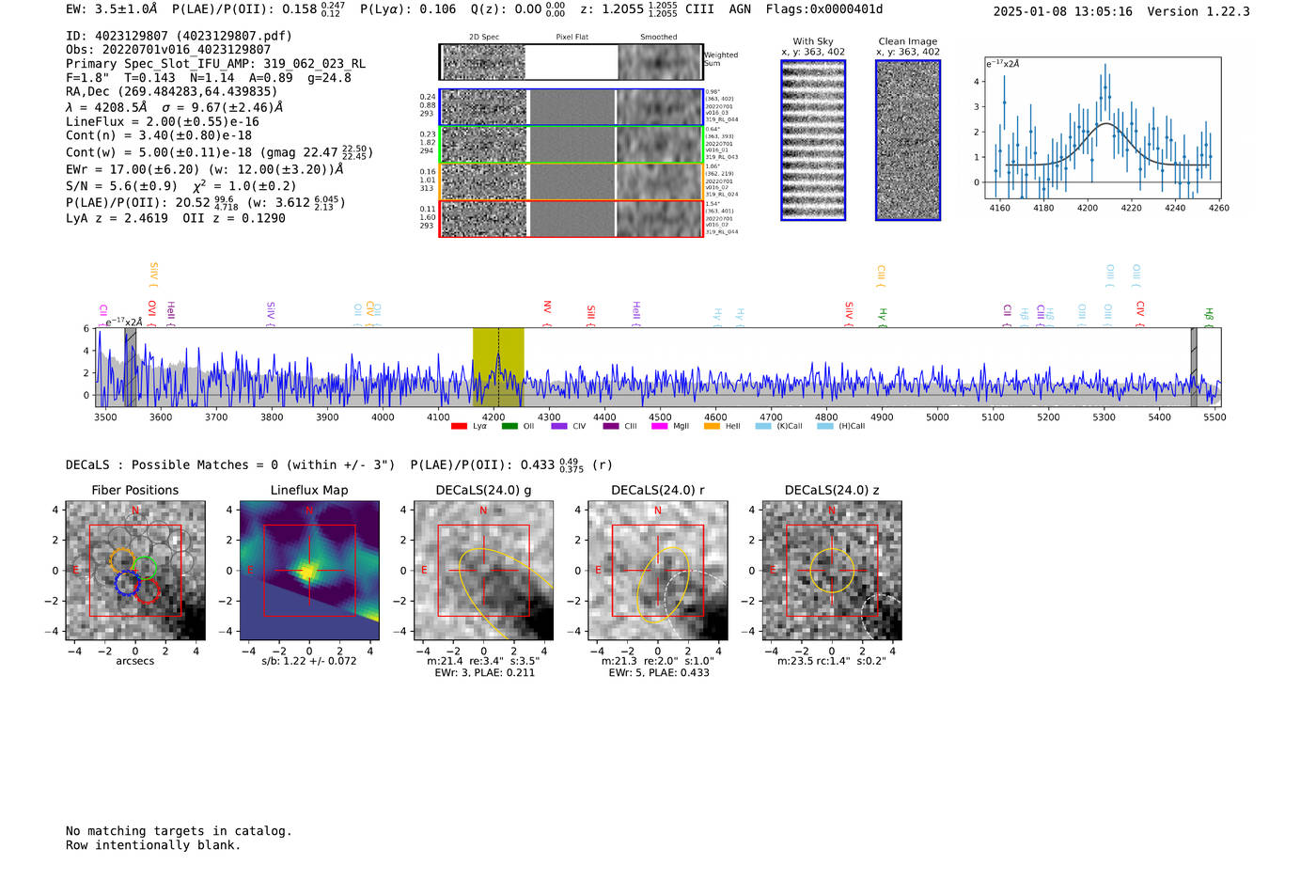Select the "Row intentionally blank." line
This screenshot has width=1316, height=896.
pos(153,845)
